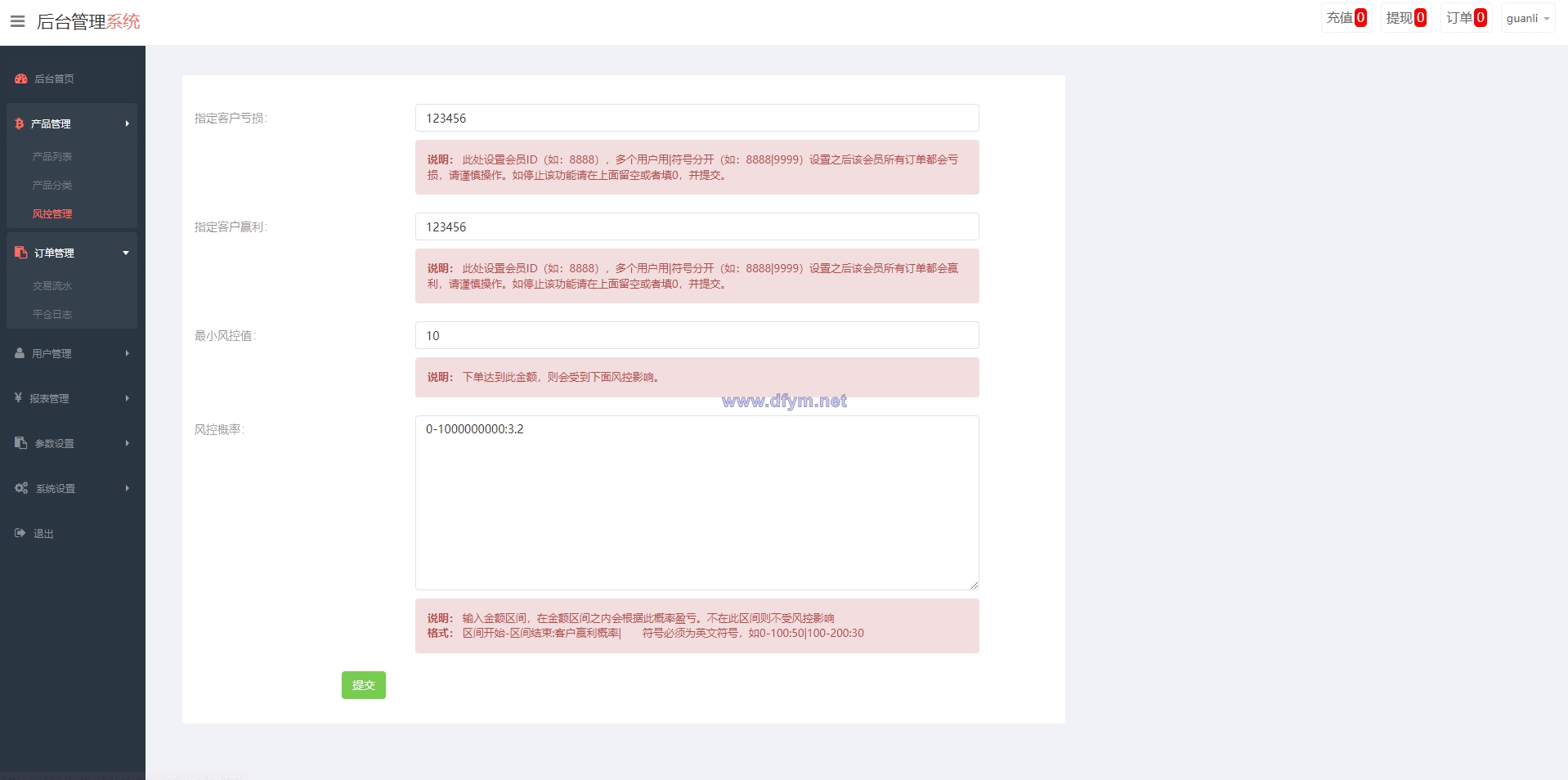1568x780 pixels.
Task: Click the bitcoin icon beside 产品管理
Action: (20, 123)
